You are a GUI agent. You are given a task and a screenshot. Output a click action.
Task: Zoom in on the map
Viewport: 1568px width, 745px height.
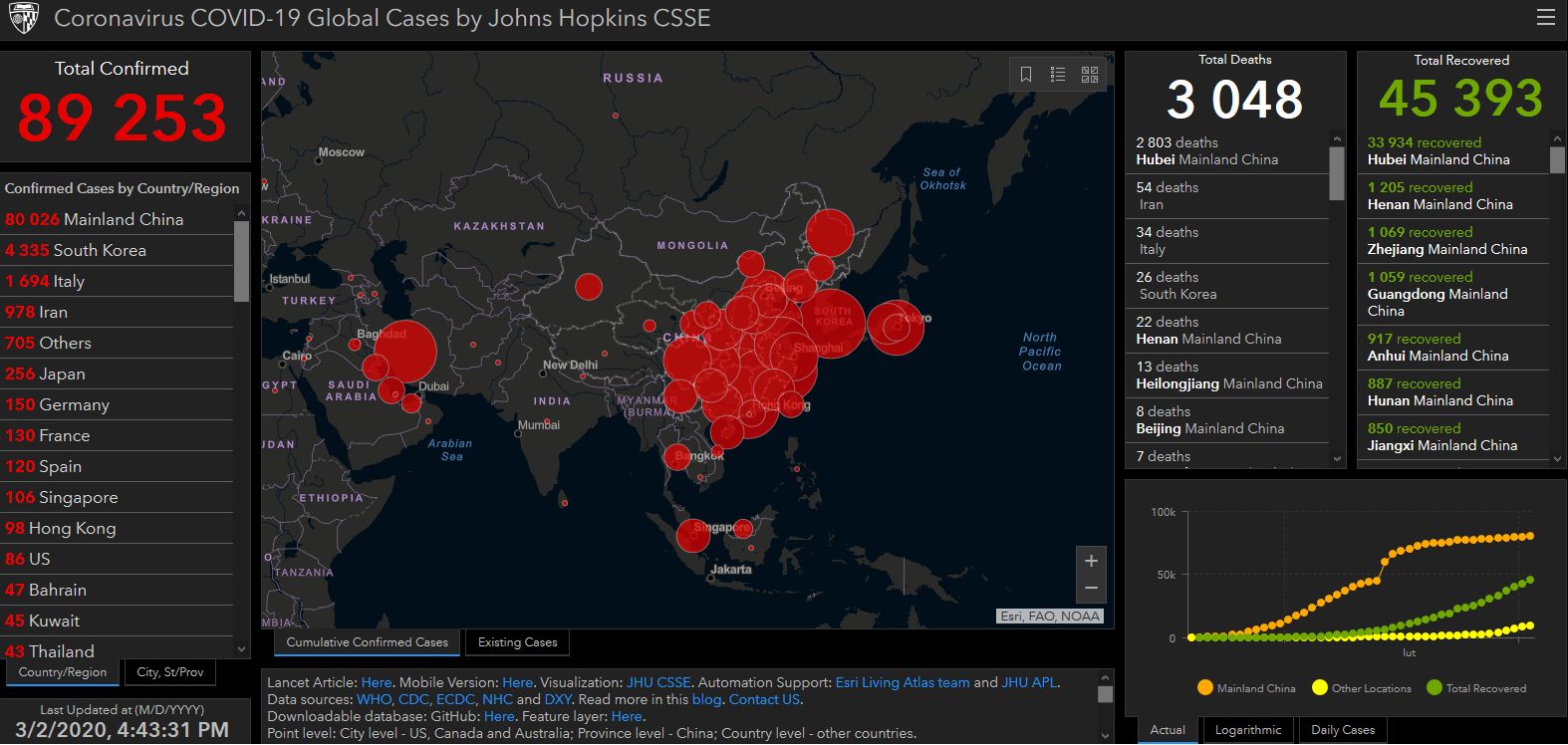coord(1091,561)
